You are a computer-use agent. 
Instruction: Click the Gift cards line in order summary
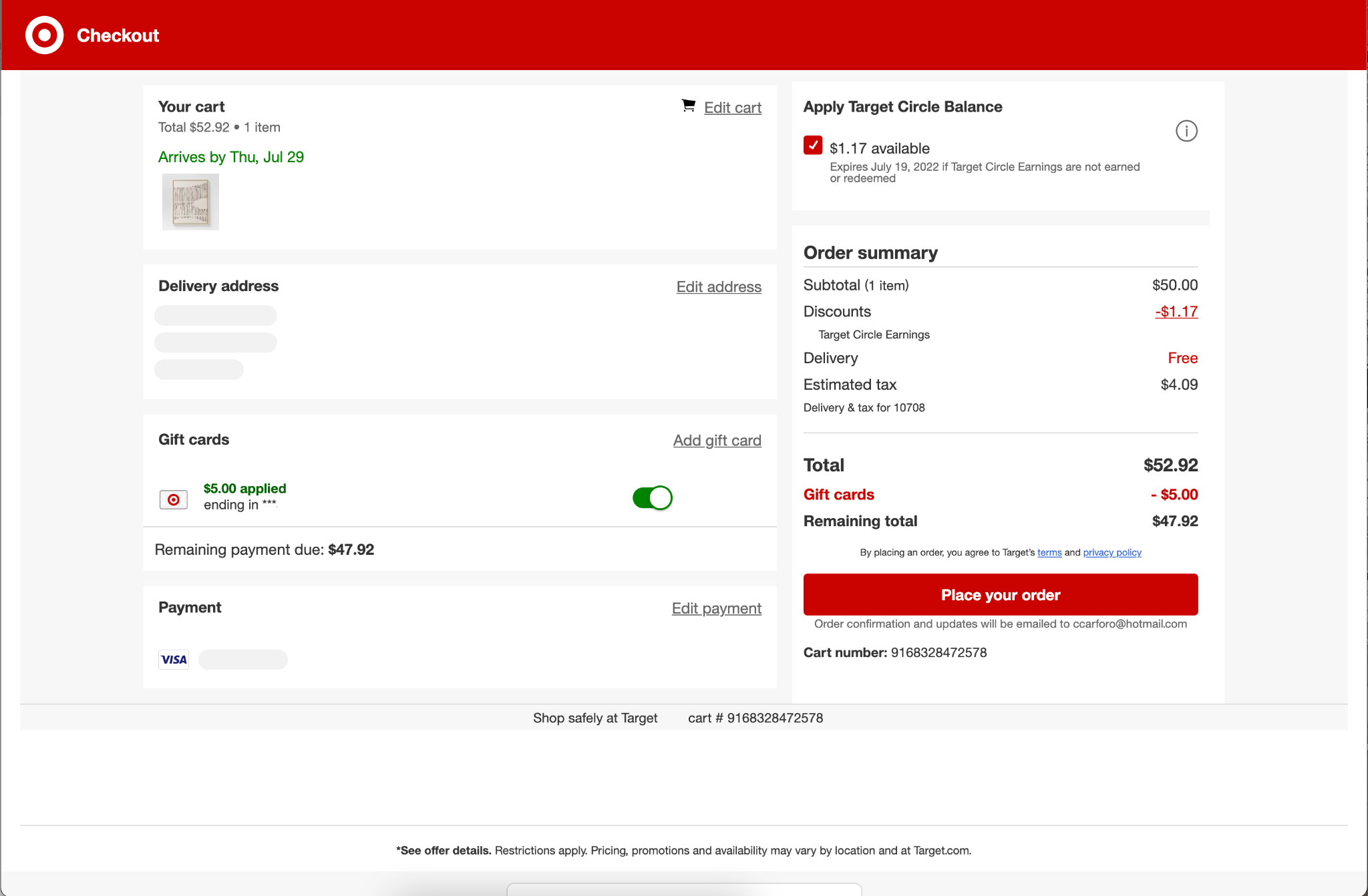point(838,495)
